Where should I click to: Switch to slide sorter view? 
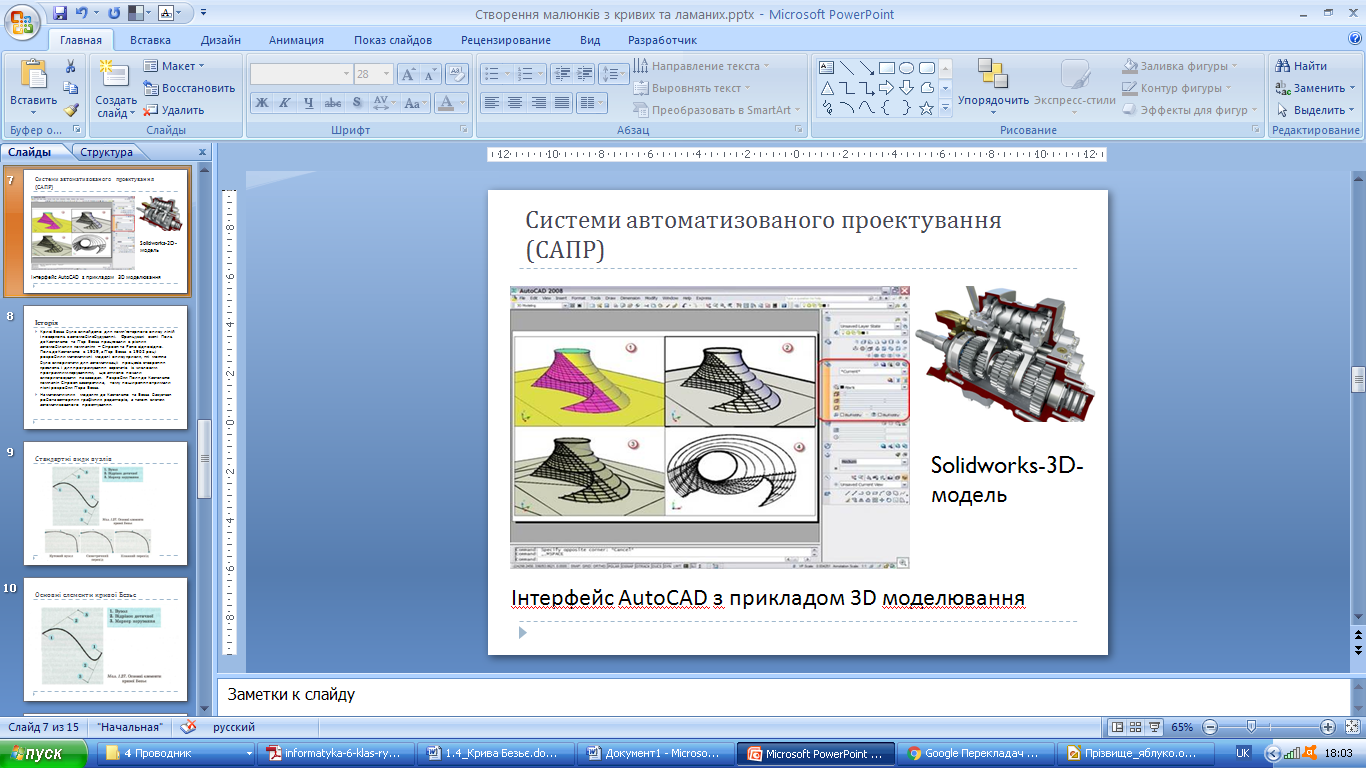pos(1137,727)
